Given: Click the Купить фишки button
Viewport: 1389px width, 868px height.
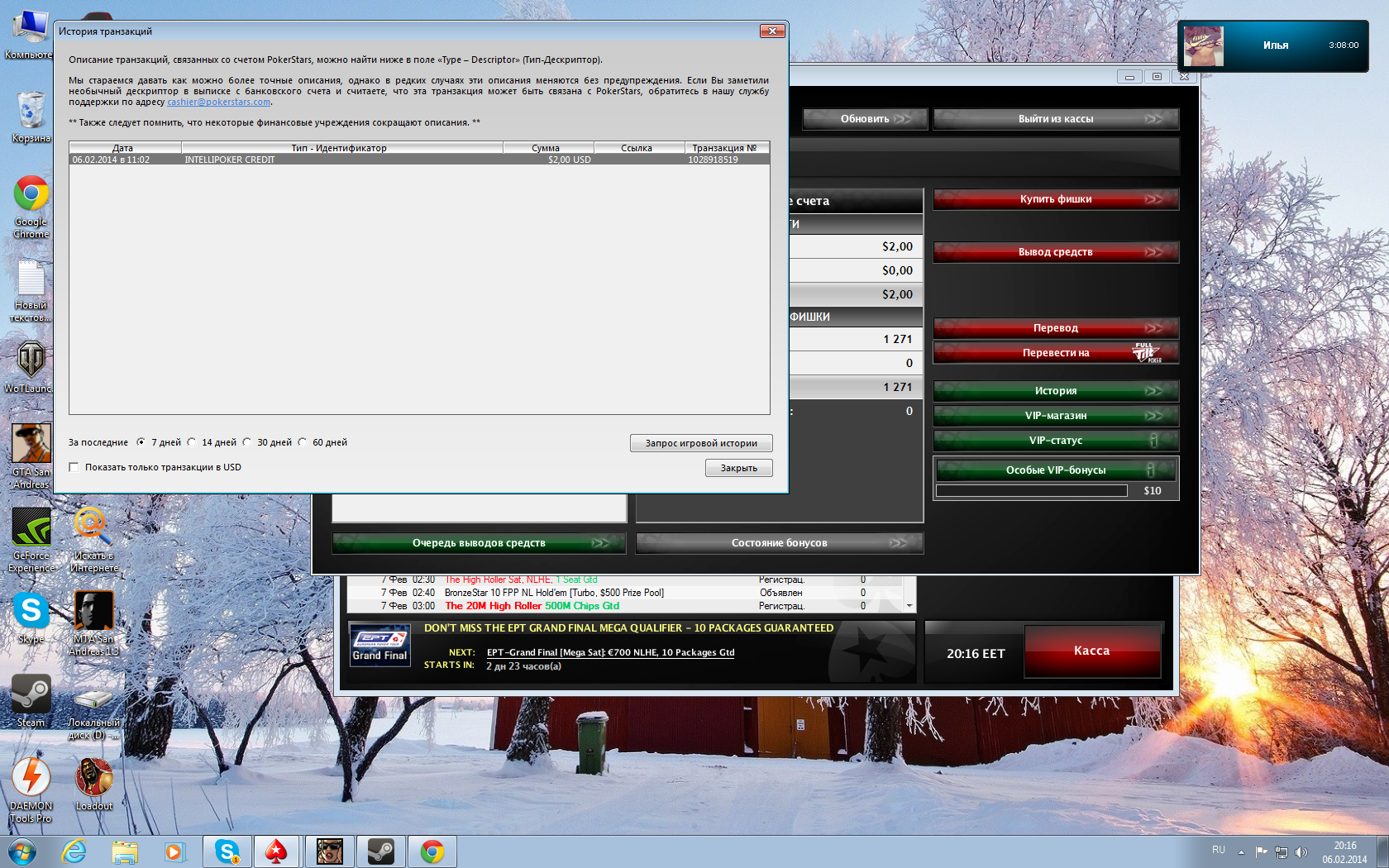Looking at the screenshot, I should coord(1056,199).
